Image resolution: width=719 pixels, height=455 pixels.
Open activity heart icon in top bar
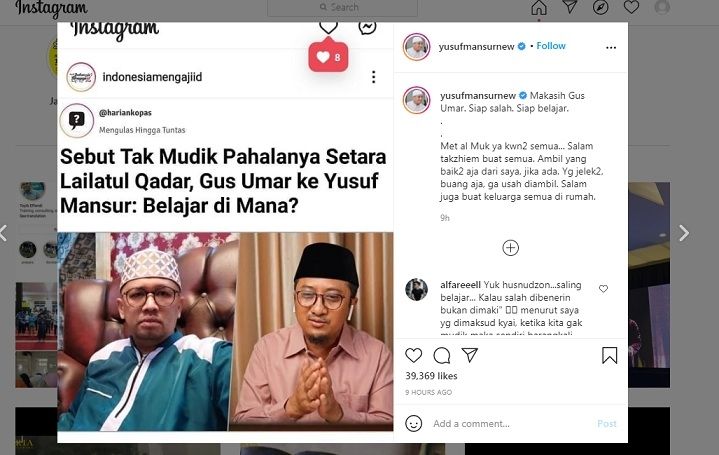[631, 7]
